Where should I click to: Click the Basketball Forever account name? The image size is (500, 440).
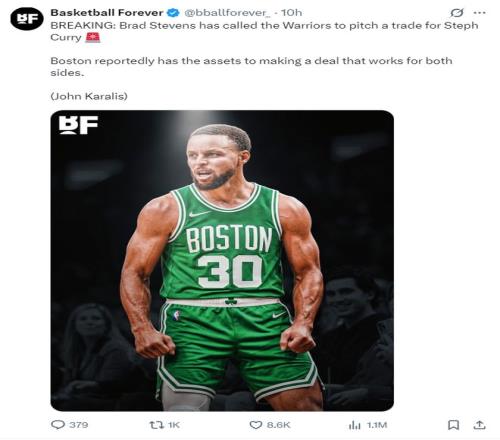(107, 13)
